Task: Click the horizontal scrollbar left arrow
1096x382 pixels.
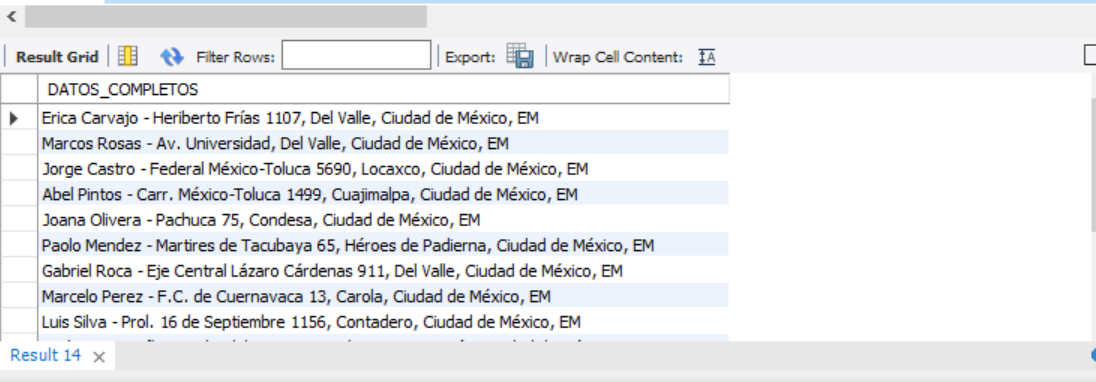Action: click(x=12, y=17)
